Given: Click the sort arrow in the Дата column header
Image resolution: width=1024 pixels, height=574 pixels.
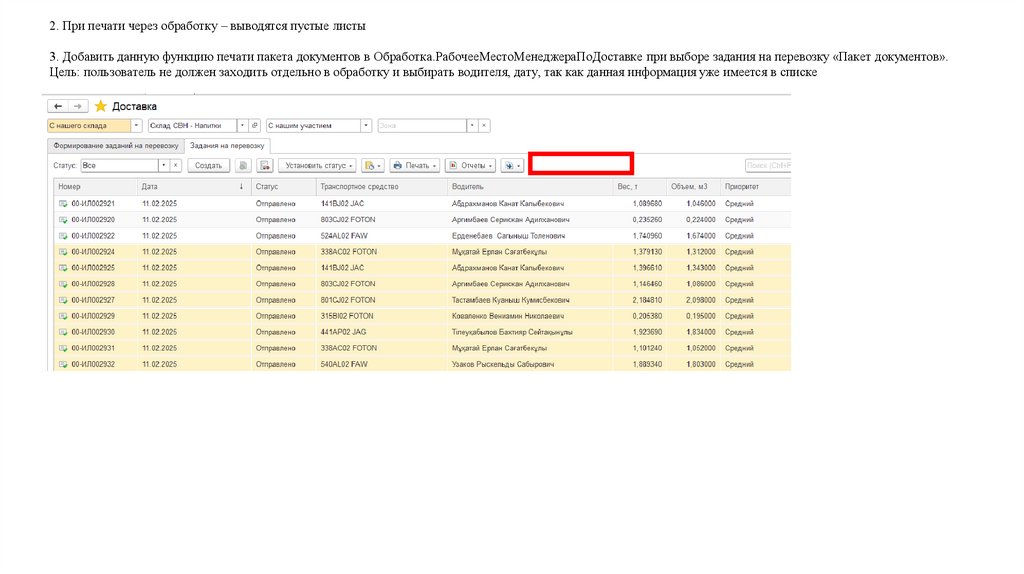Looking at the screenshot, I should pyautogui.click(x=241, y=187).
